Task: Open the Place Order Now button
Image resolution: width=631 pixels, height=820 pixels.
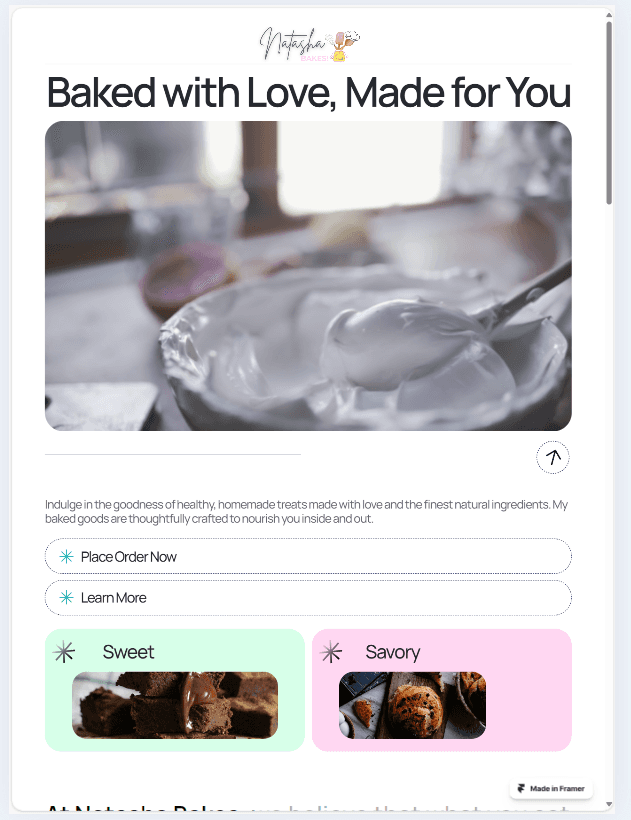Action: pyautogui.click(x=308, y=556)
